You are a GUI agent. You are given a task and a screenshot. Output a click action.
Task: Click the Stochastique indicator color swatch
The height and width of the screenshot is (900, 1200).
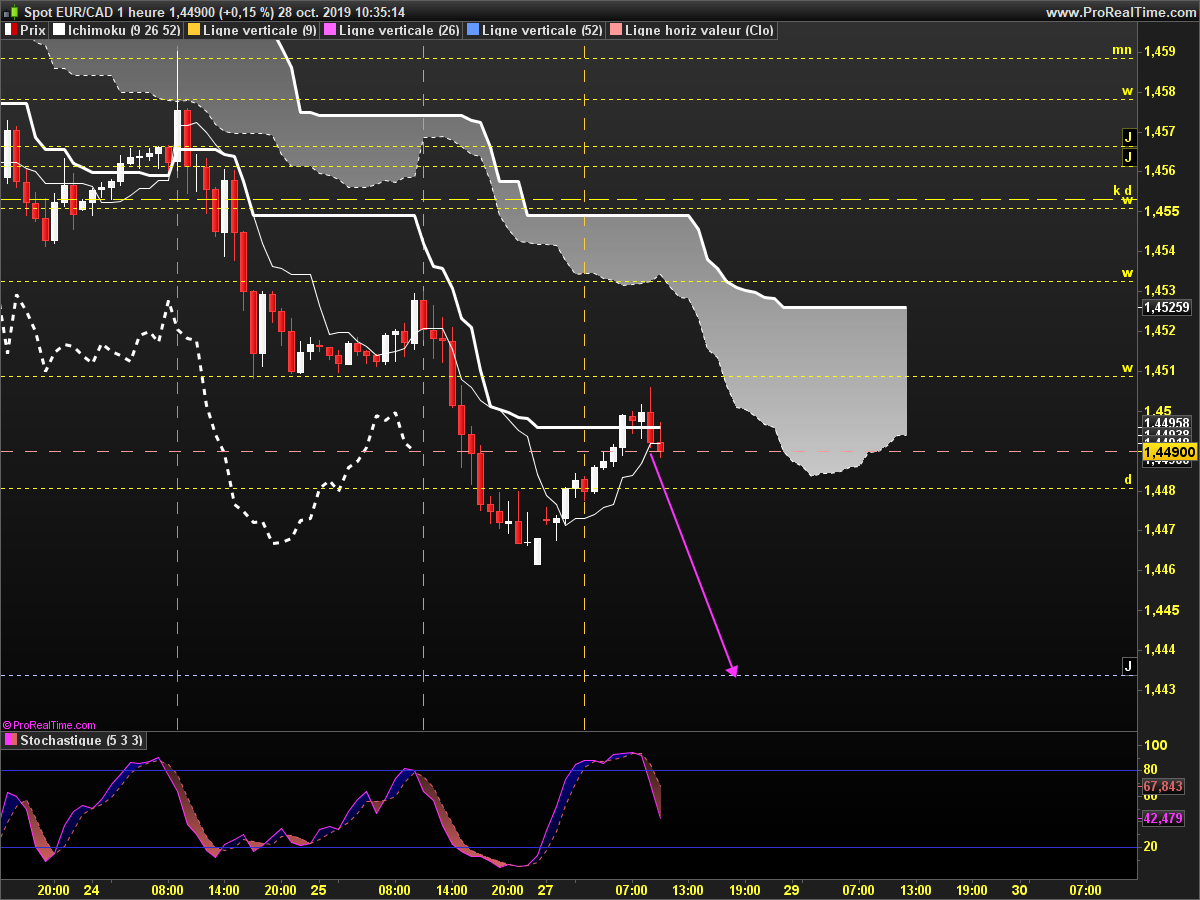point(11,740)
